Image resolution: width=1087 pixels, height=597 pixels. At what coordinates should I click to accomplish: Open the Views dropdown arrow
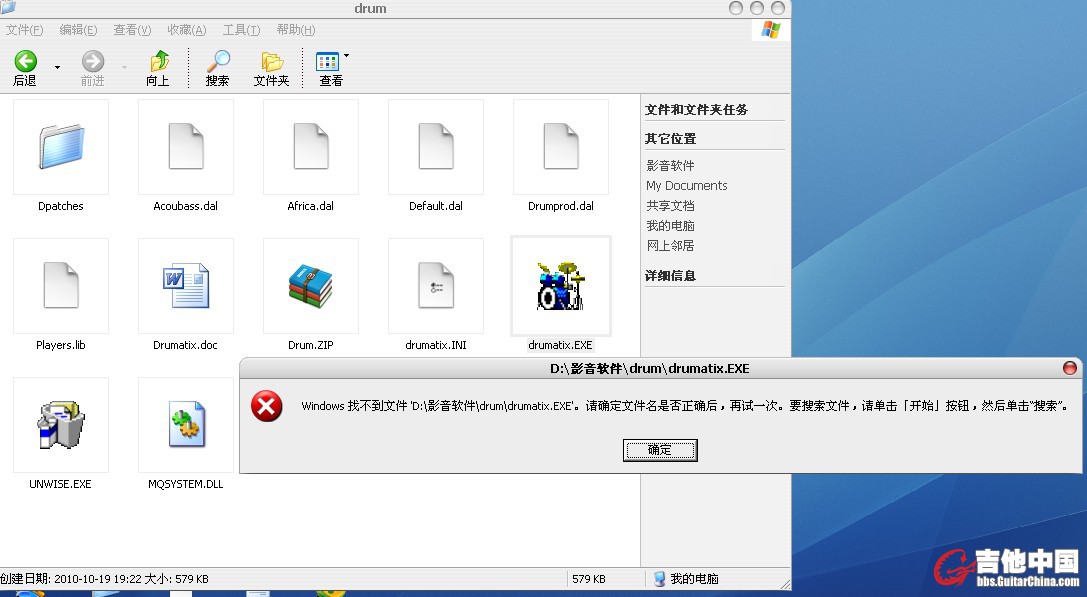[347, 55]
